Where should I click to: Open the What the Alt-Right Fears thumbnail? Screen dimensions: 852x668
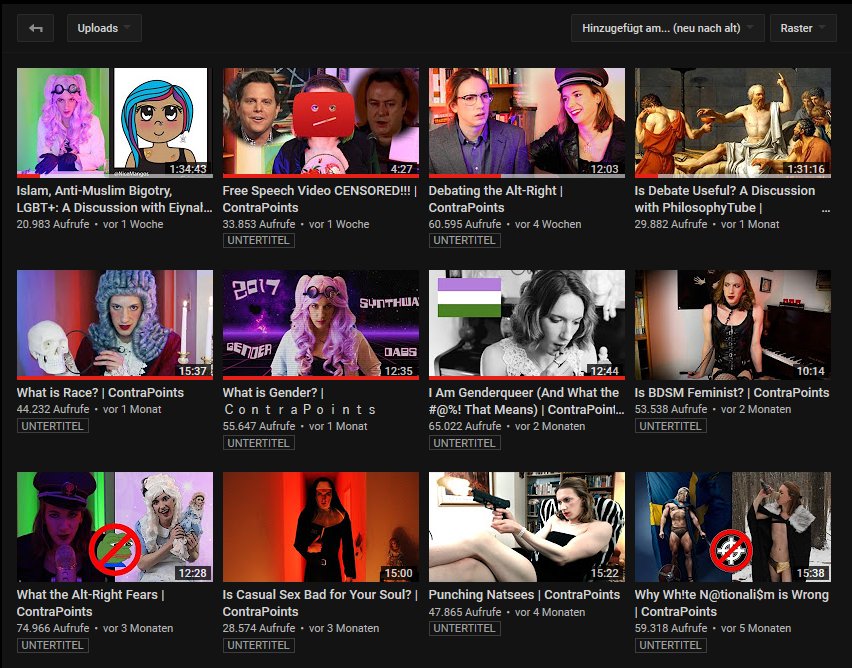tap(115, 527)
